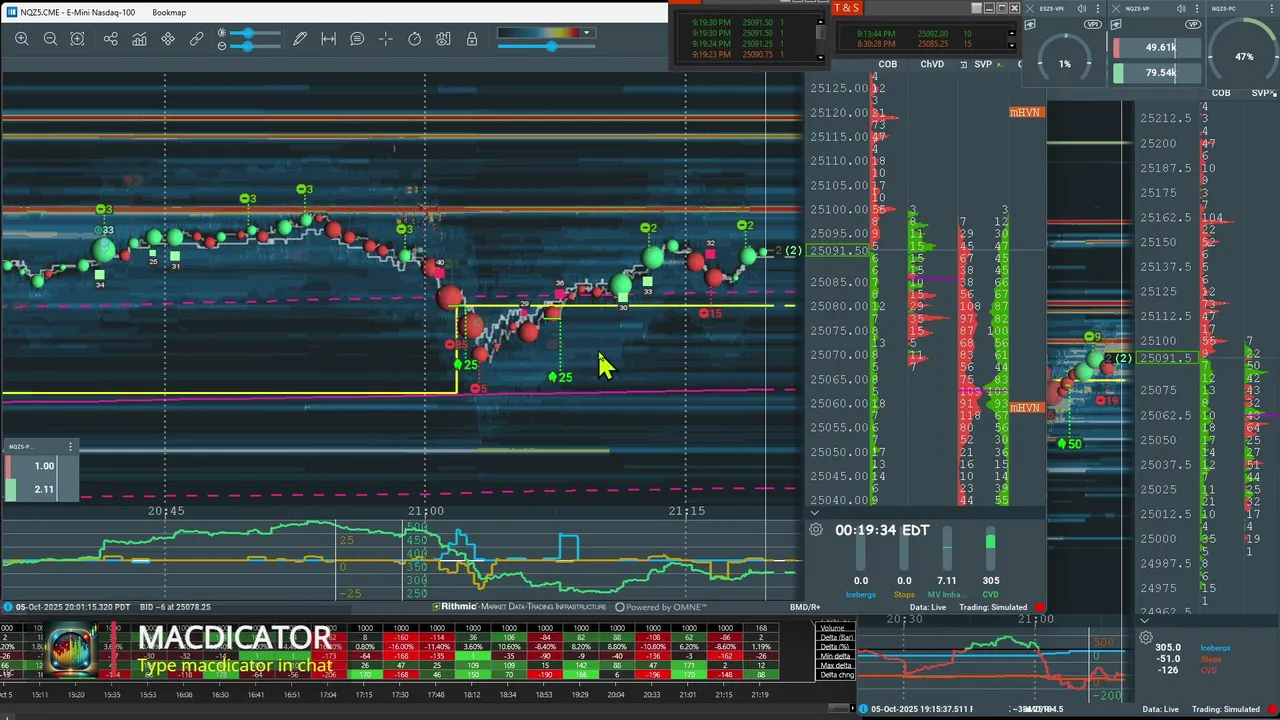
Task: Select the COB column header
Action: (888, 64)
